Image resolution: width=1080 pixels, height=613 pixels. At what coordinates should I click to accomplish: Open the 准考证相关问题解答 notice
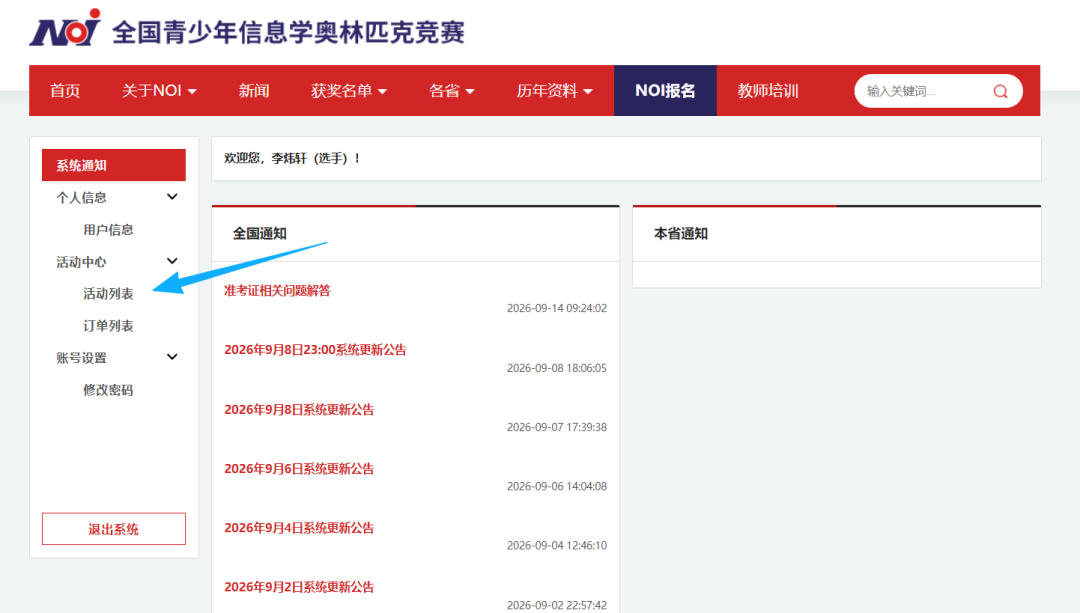pyautogui.click(x=277, y=291)
